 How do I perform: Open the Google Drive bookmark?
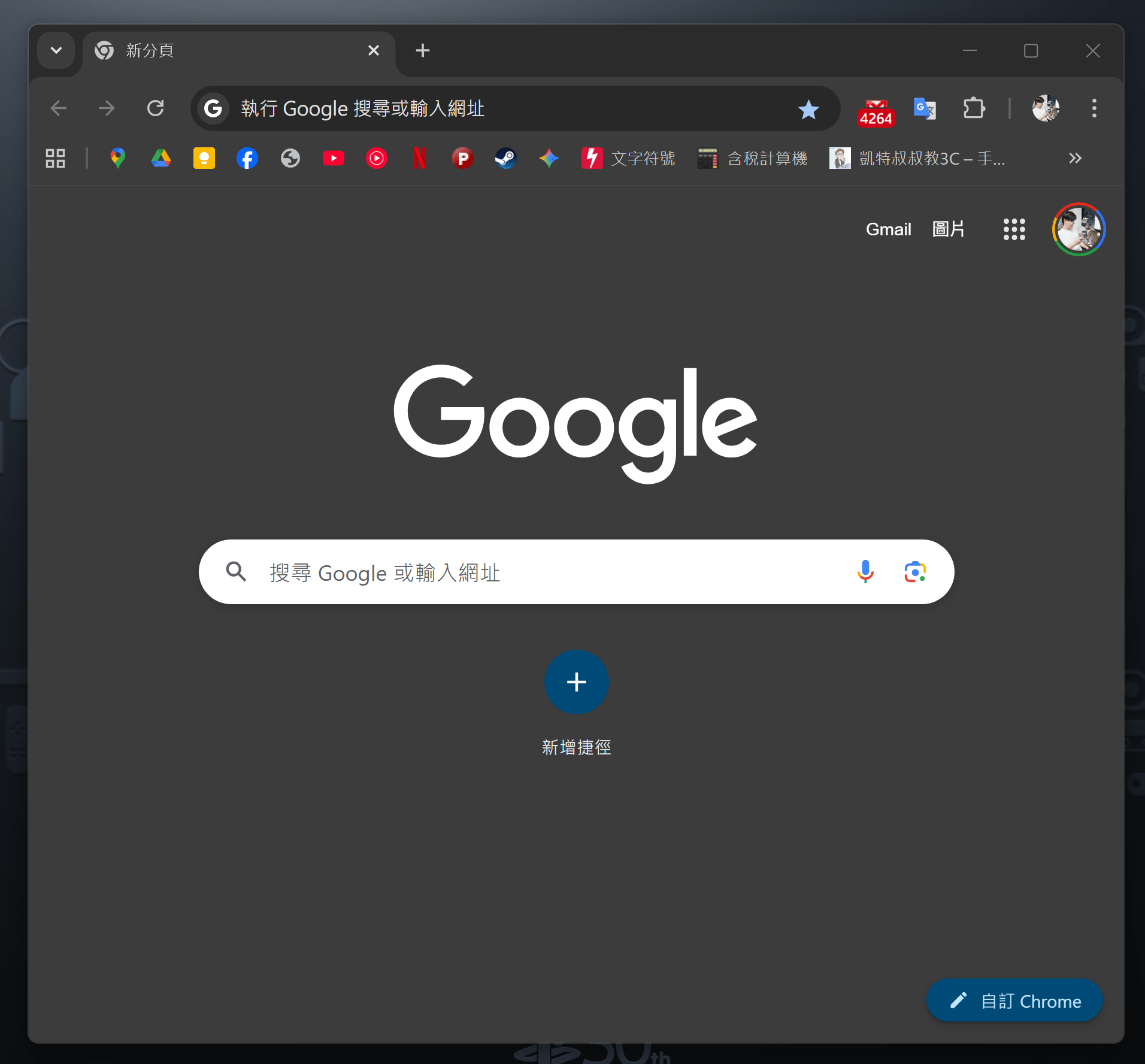160,159
